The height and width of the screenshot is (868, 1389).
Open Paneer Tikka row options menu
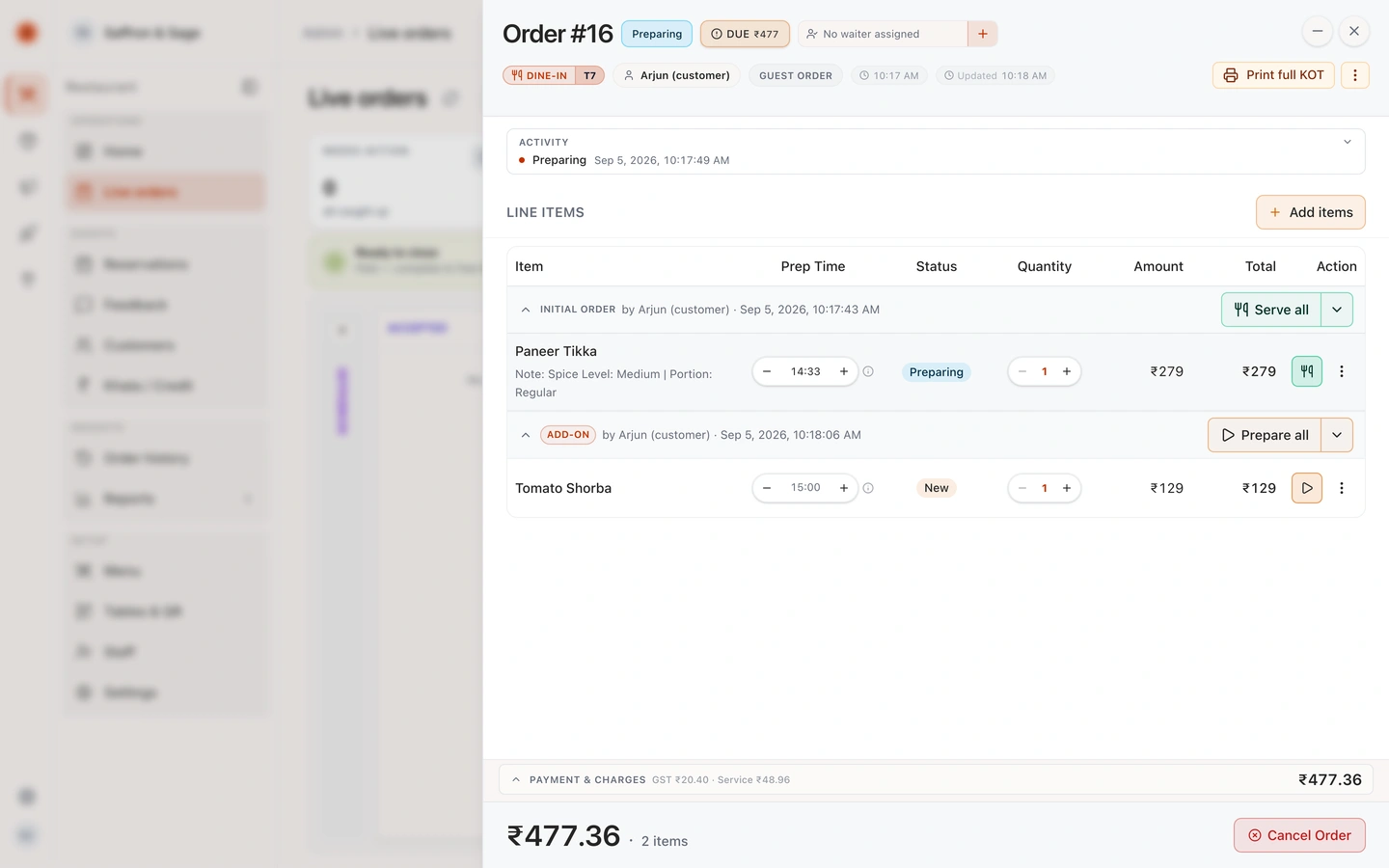[1341, 371]
